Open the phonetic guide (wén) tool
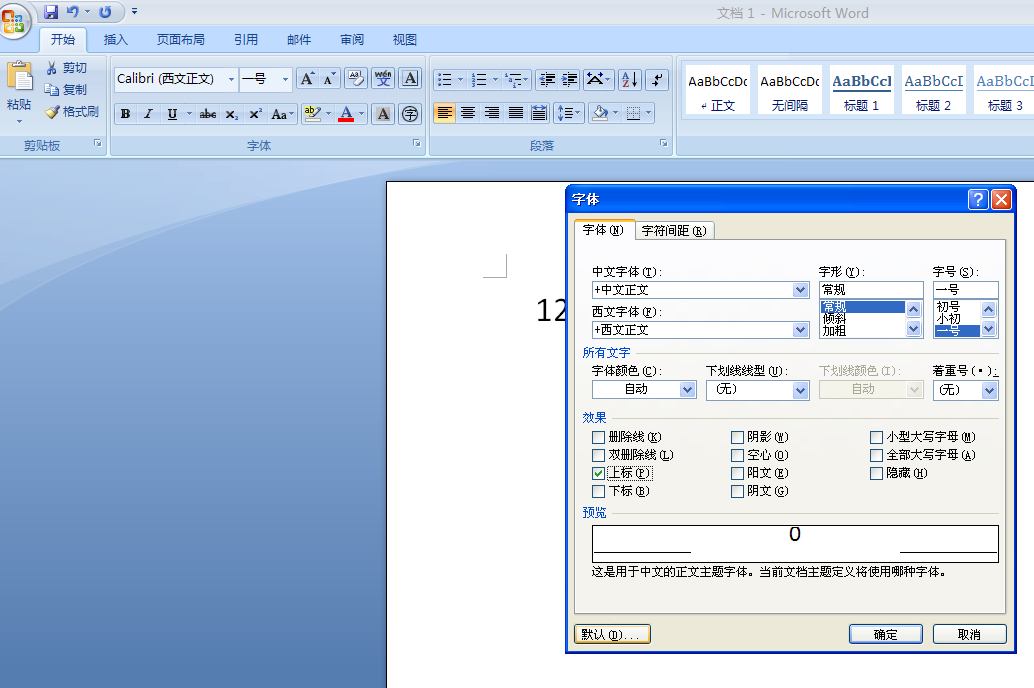This screenshot has width=1034, height=688. [383, 79]
